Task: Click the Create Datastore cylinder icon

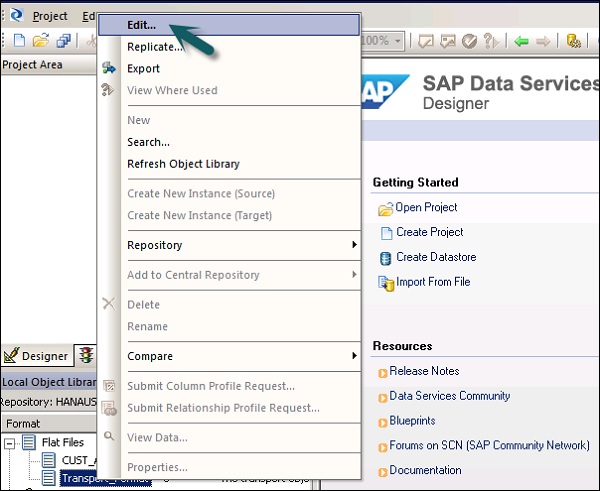Action: 385,258
